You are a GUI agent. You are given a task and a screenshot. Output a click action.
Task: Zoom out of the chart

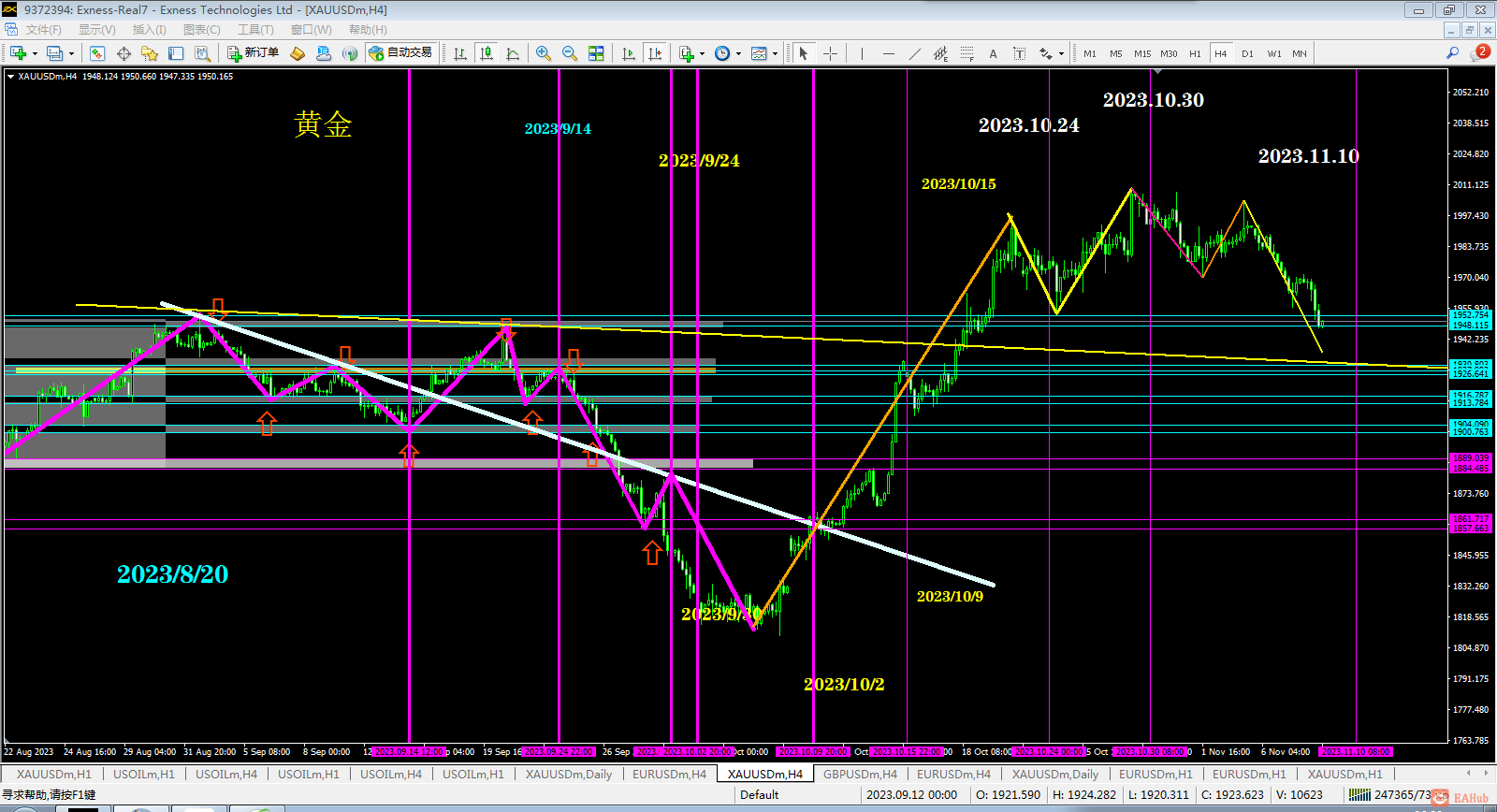(x=570, y=53)
